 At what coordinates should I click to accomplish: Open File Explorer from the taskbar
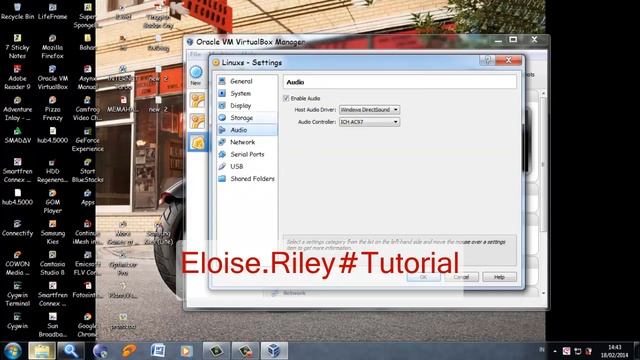[42, 351]
